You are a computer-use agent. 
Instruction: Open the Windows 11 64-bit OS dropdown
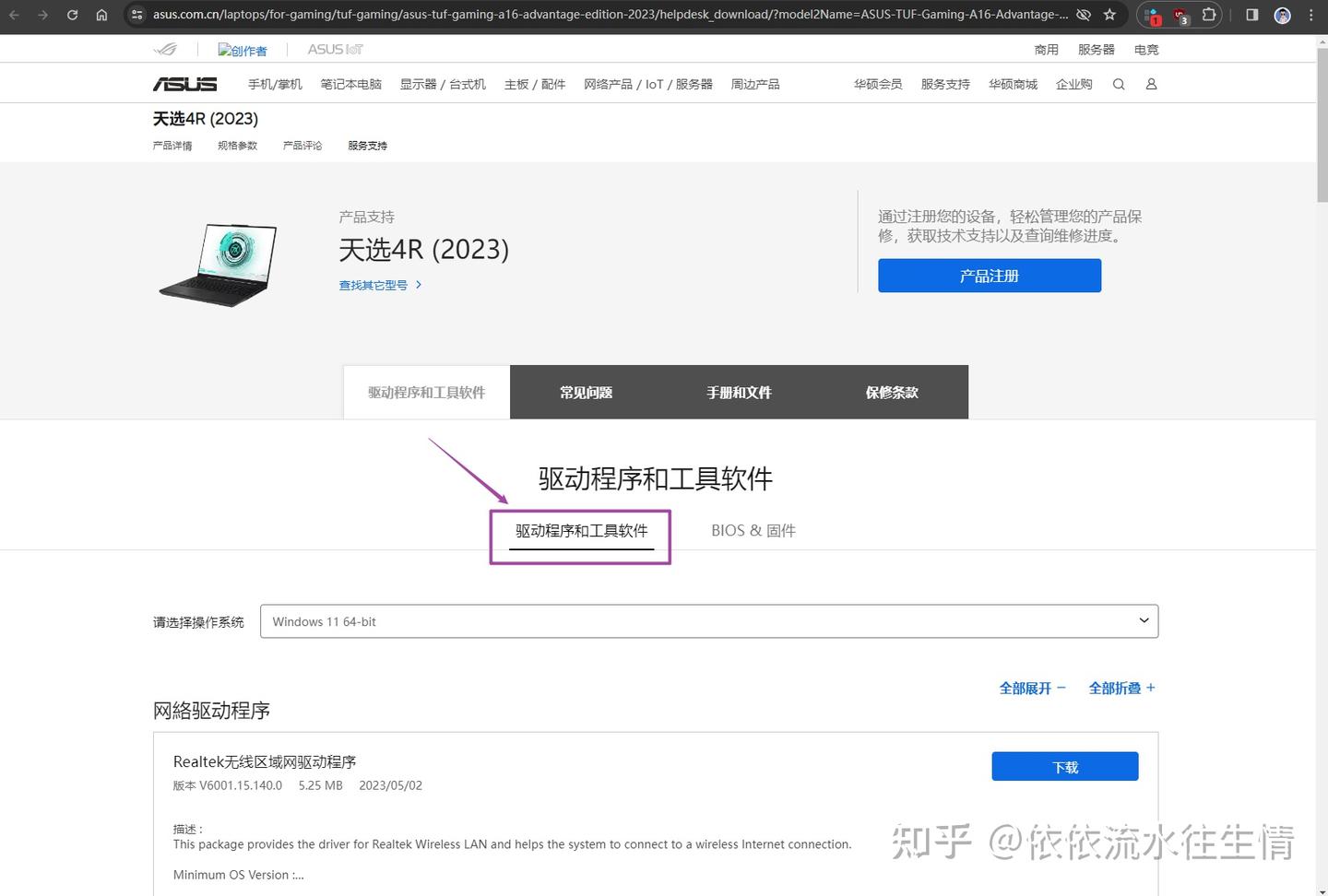click(x=709, y=621)
